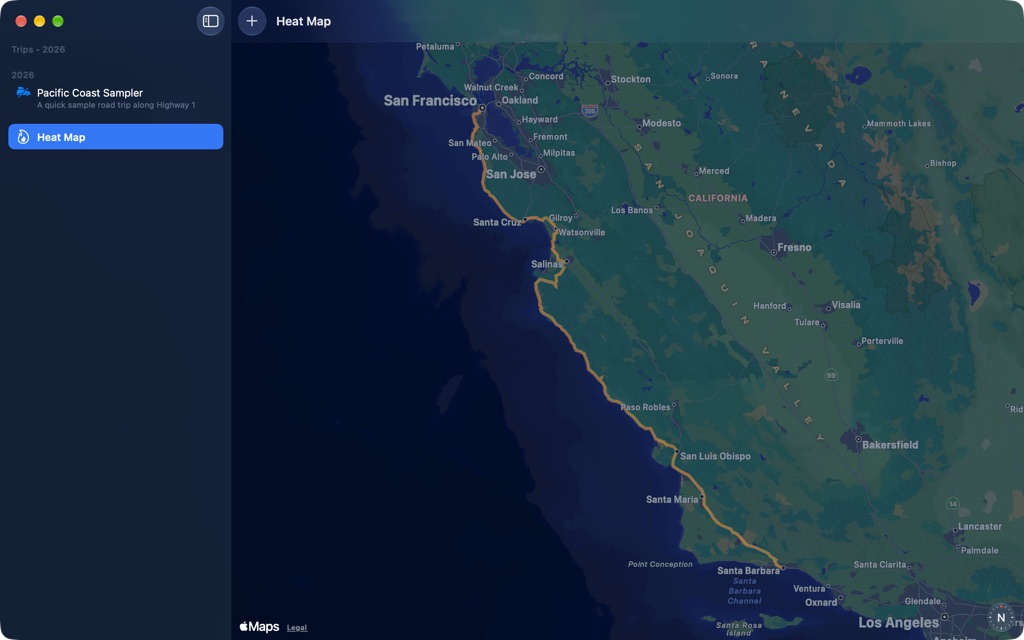Screen dimensions: 1024x640
Task: Click the Stockton map label
Action: tap(631, 79)
